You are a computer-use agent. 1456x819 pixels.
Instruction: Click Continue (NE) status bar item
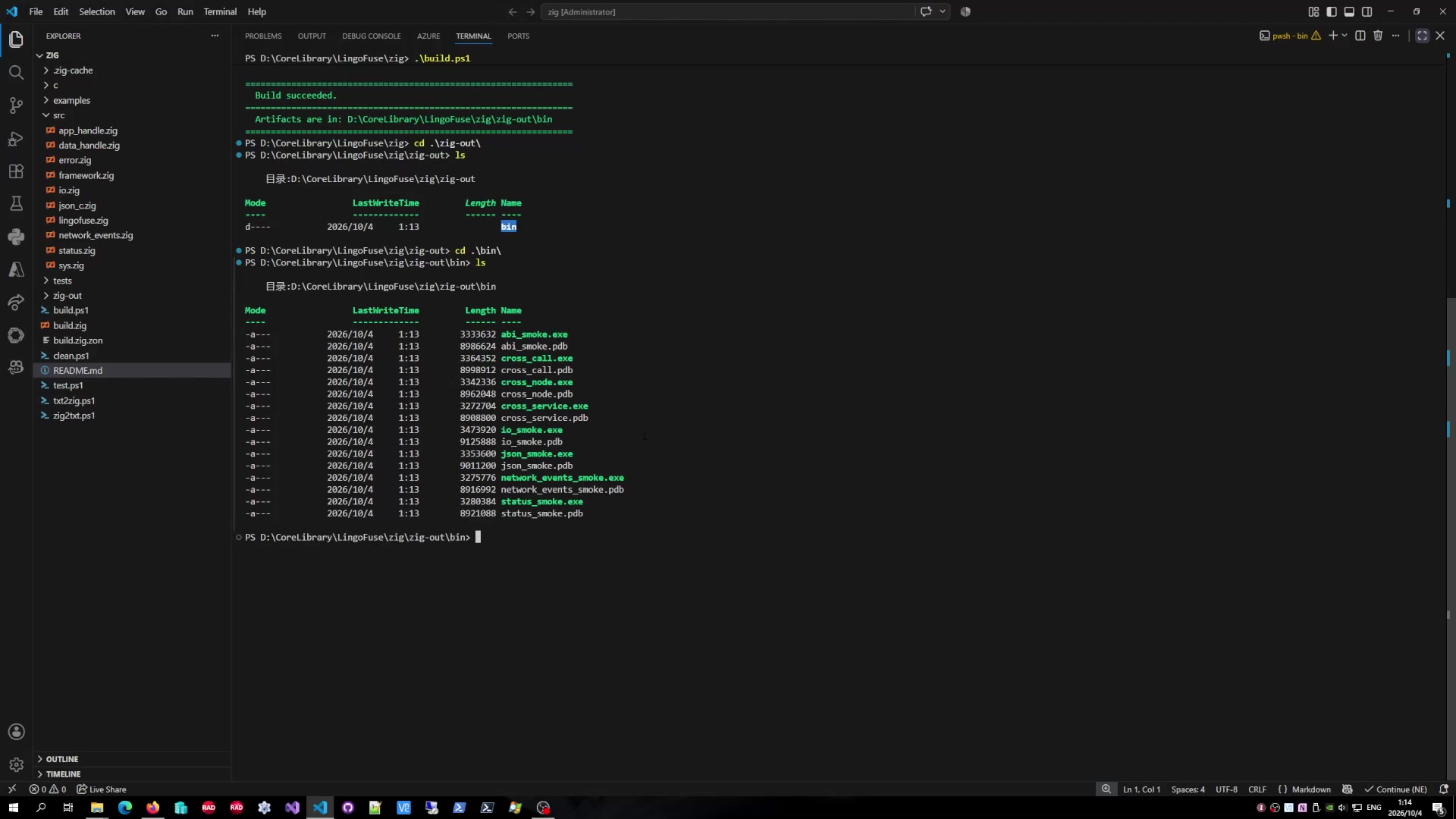point(1396,789)
